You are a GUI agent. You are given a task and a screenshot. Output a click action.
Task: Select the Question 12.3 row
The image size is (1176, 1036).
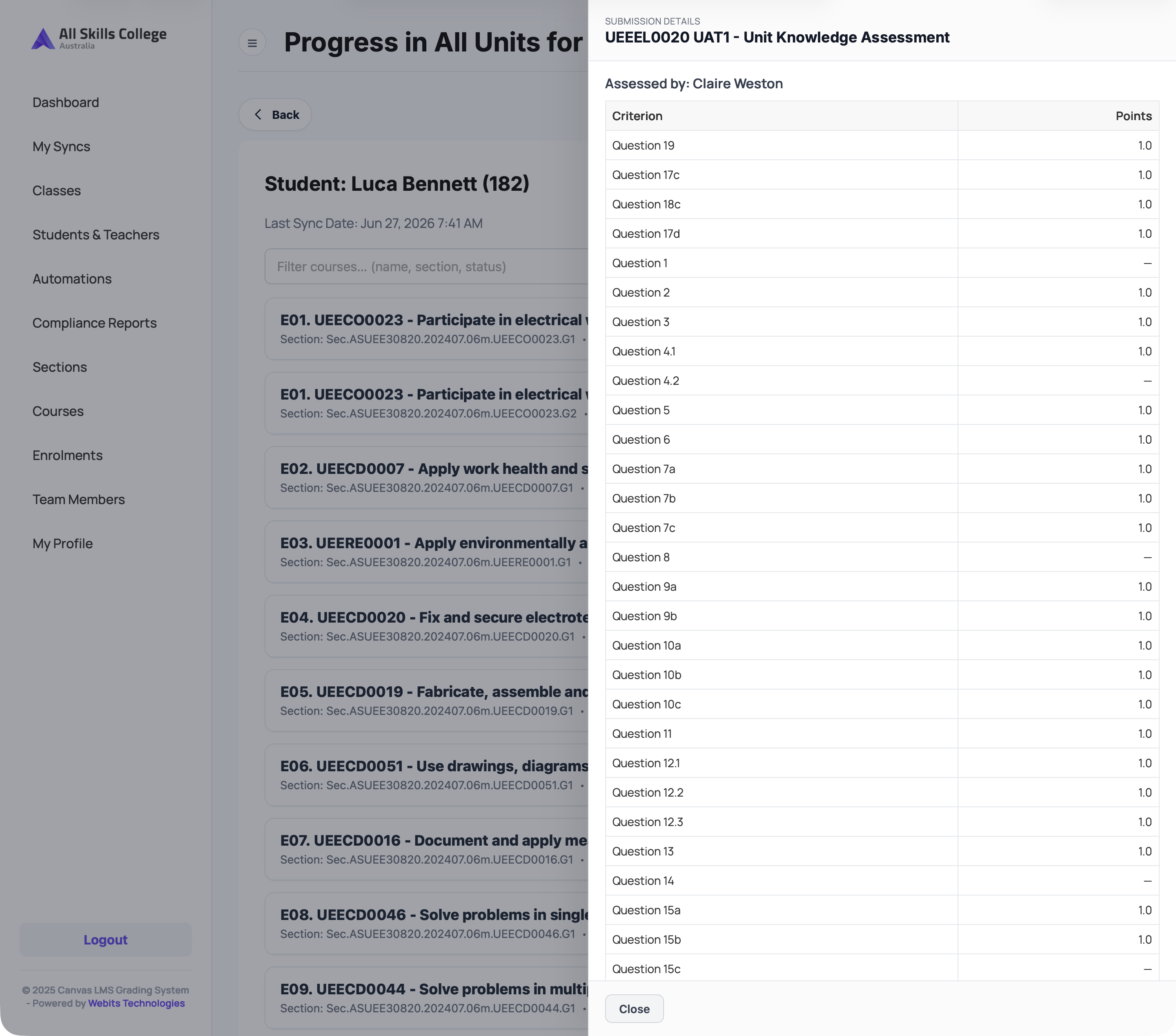pos(882,822)
